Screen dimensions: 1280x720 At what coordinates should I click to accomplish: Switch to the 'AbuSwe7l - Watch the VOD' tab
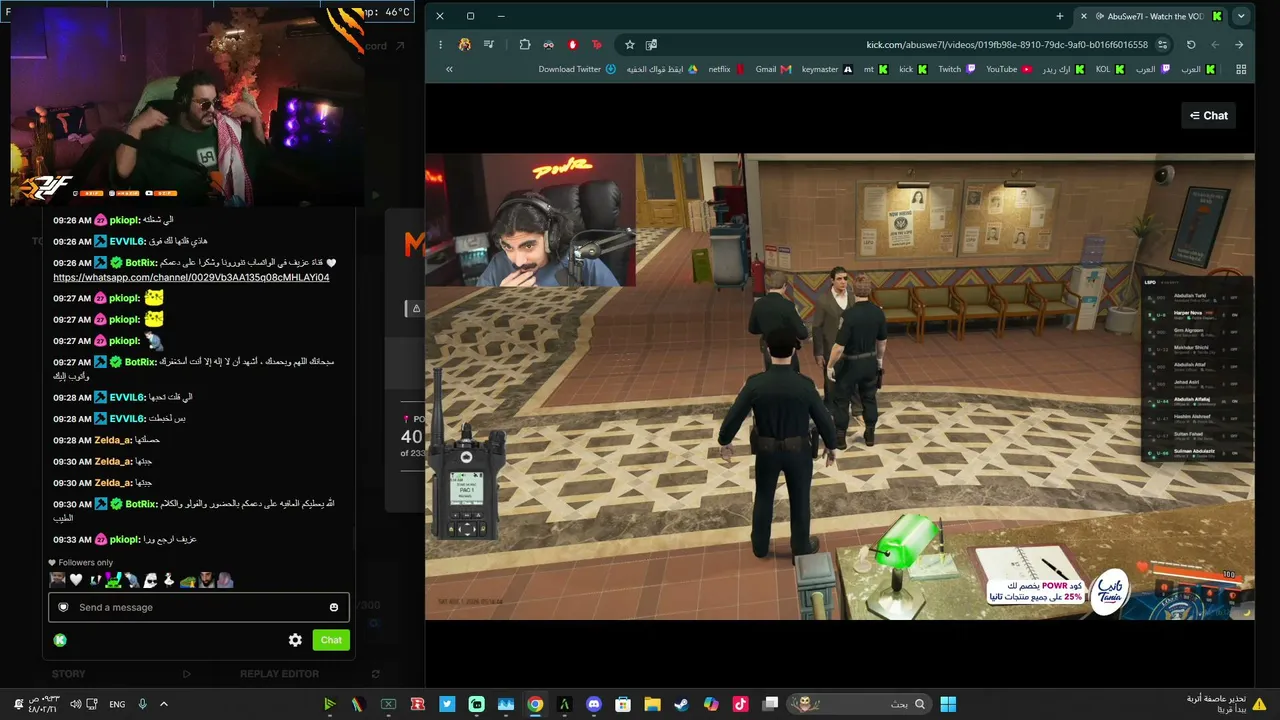[x=1151, y=16]
